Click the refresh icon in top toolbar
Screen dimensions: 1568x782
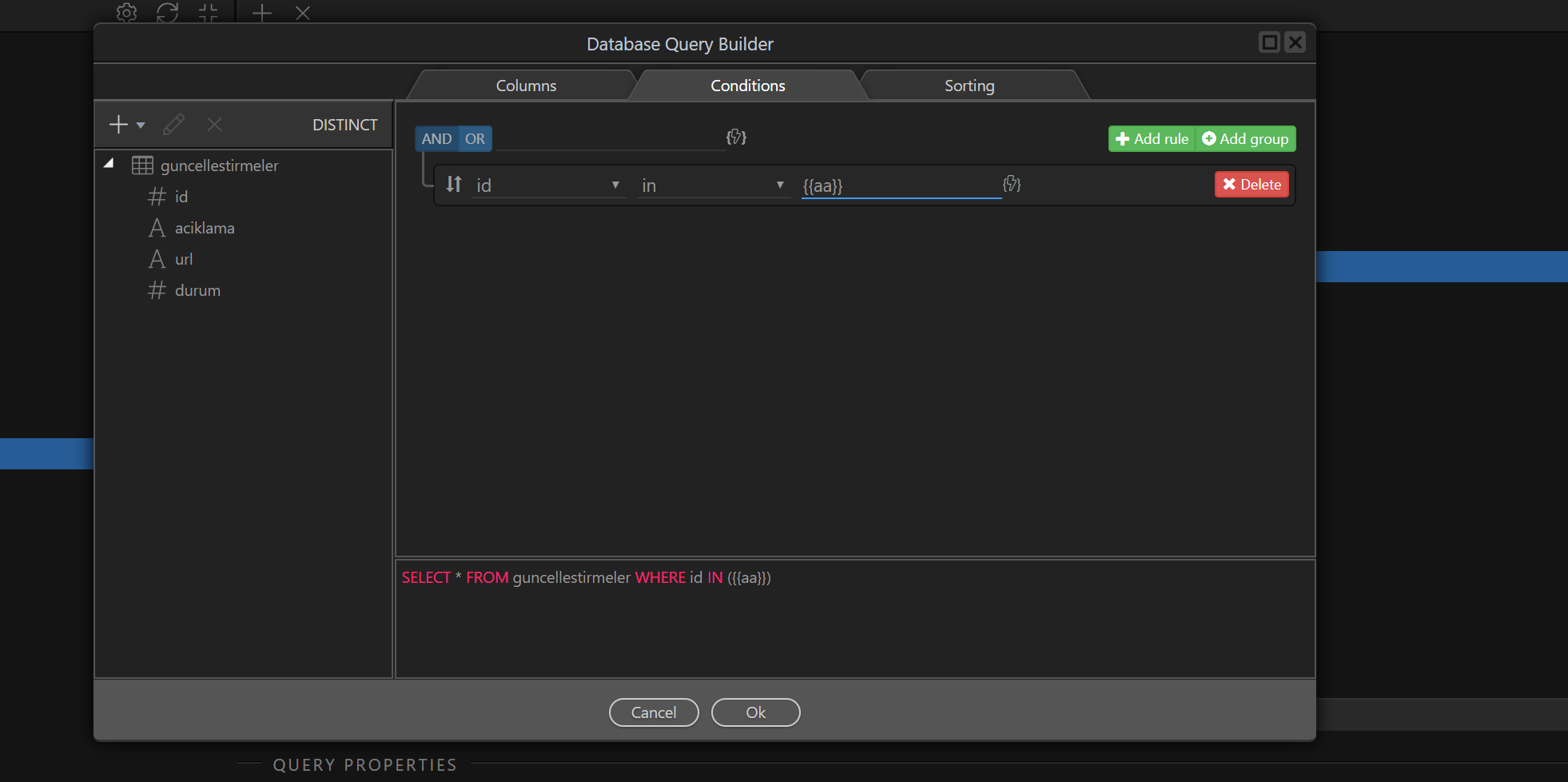click(167, 13)
